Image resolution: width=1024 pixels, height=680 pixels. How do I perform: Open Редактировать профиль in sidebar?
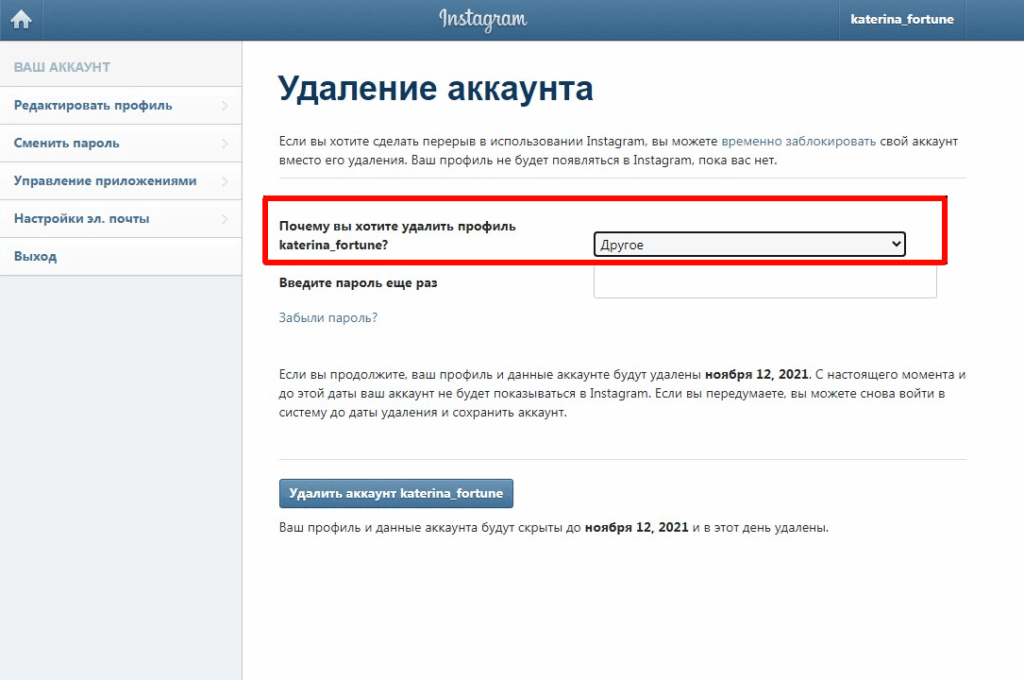[121, 106]
